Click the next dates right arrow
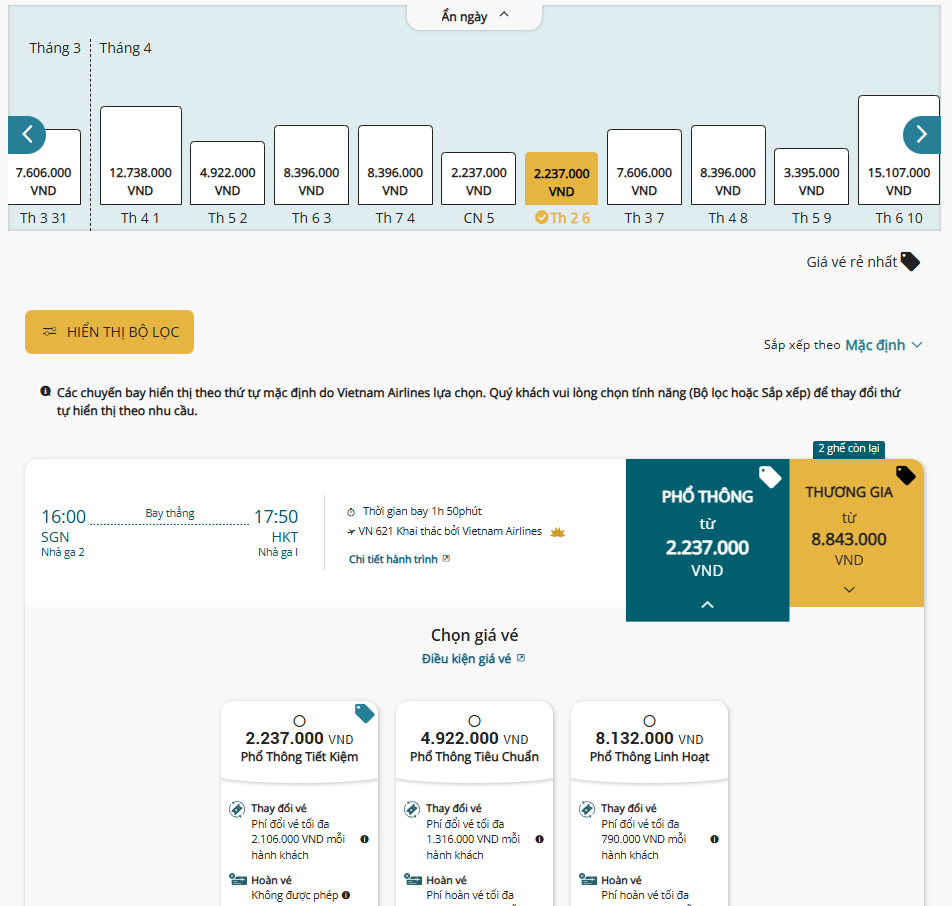This screenshot has width=952, height=906. (x=921, y=134)
